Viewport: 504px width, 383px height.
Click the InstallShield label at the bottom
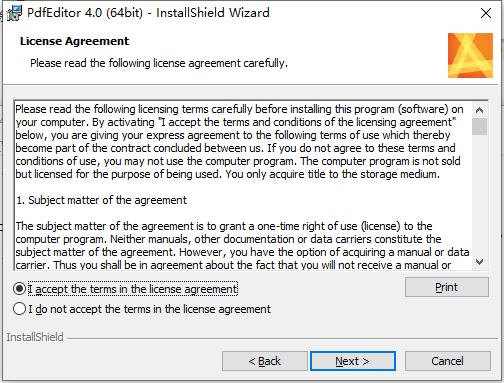click(35, 337)
